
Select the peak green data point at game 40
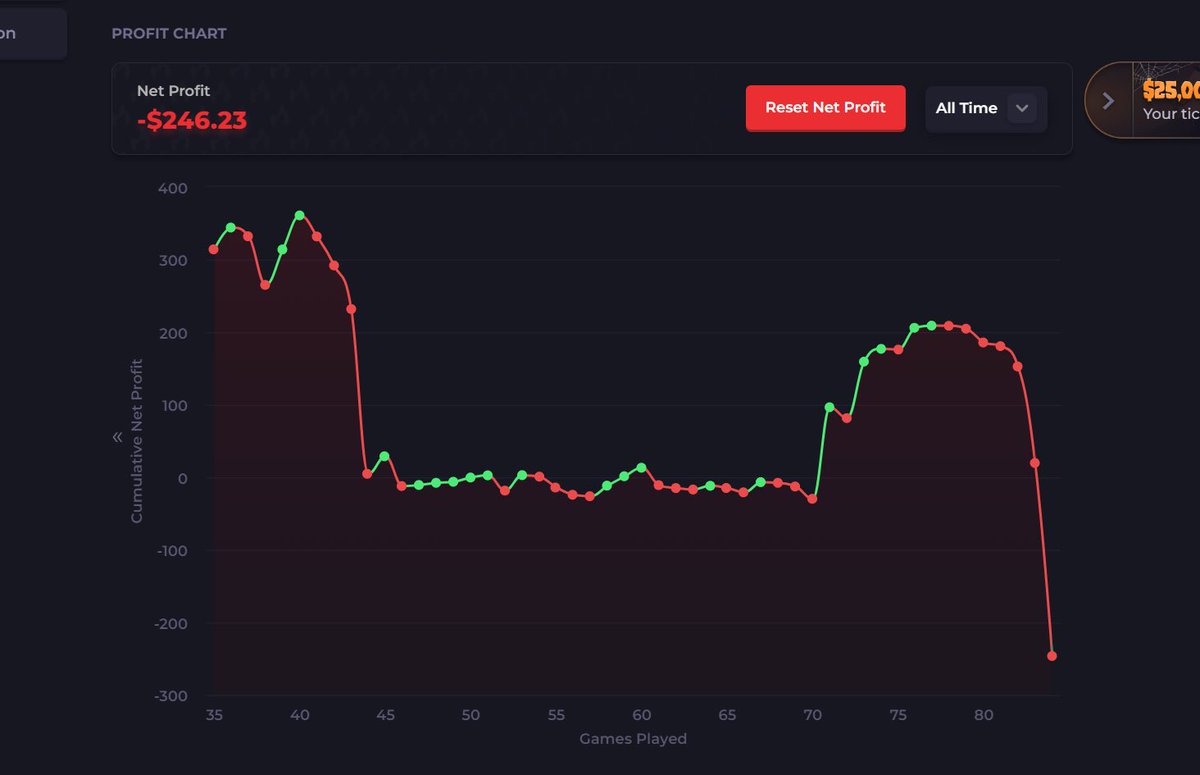[x=299, y=215]
